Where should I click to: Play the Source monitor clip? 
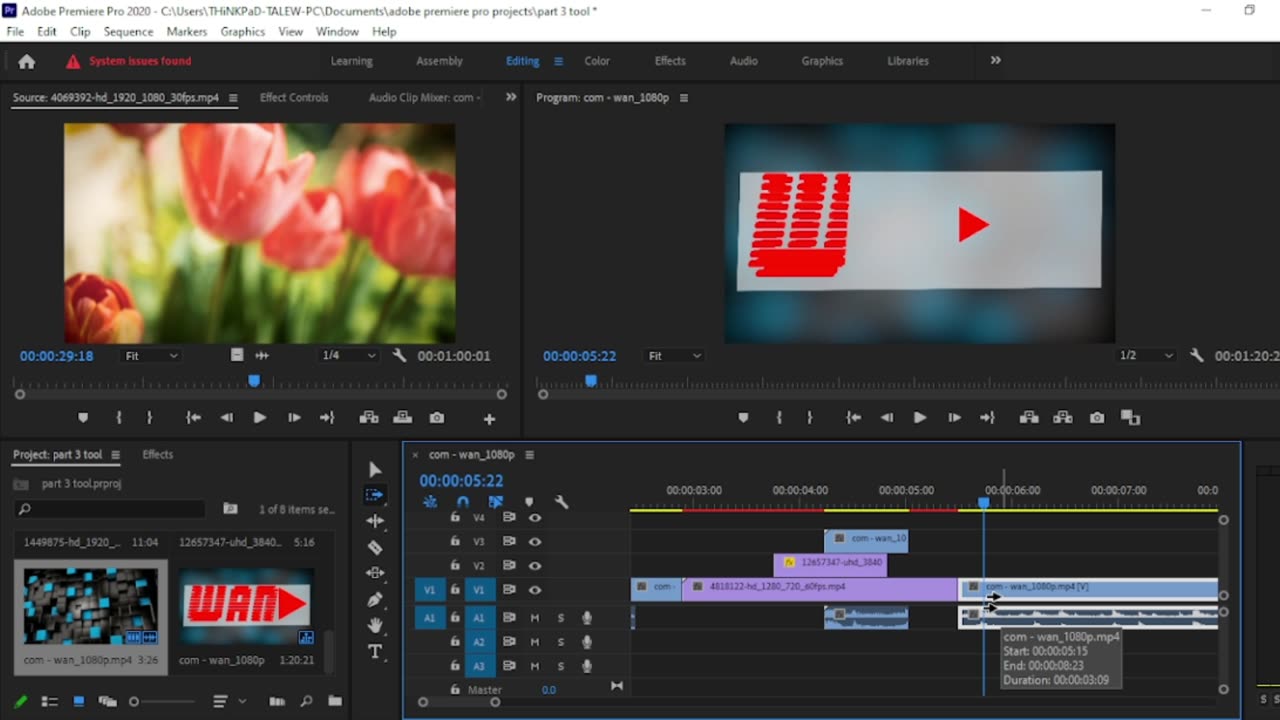[x=260, y=418]
